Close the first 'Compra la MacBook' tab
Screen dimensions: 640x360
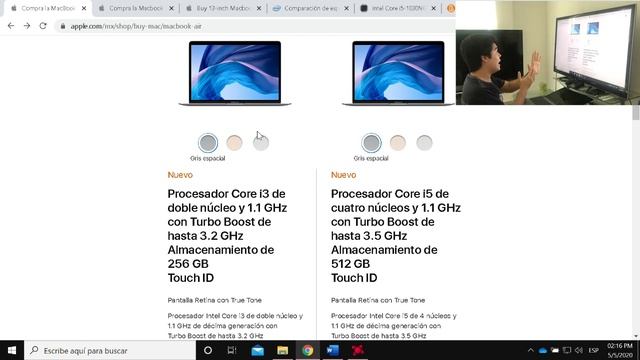click(84, 8)
